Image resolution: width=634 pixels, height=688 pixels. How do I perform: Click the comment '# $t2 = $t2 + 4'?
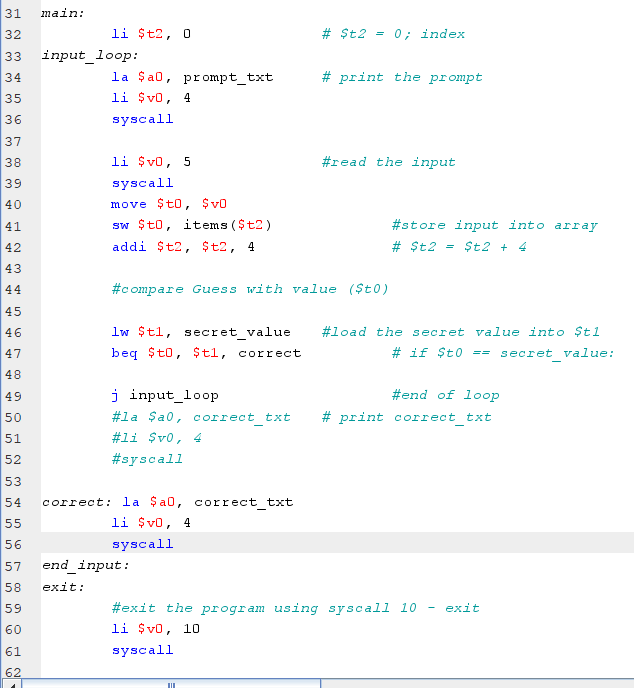click(x=459, y=247)
